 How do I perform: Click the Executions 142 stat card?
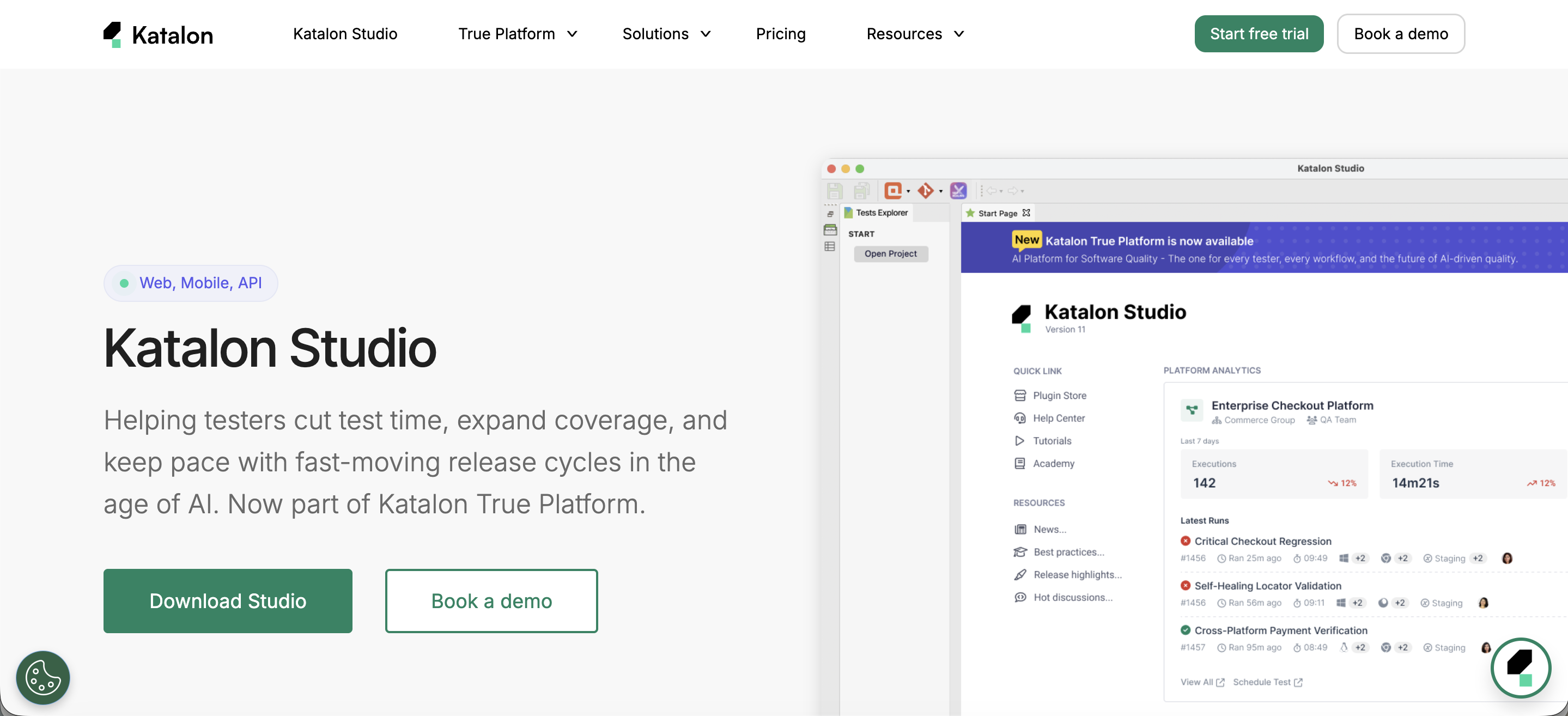[1274, 474]
